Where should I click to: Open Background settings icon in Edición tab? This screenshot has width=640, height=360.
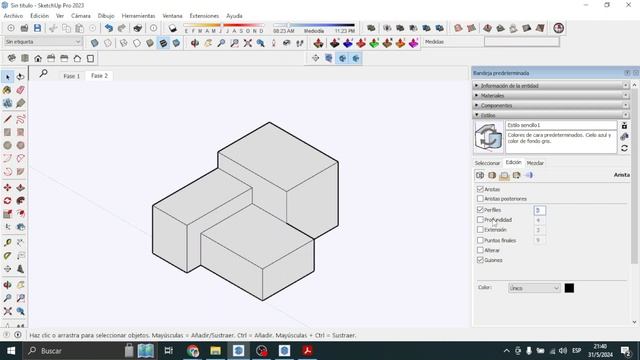tap(504, 175)
